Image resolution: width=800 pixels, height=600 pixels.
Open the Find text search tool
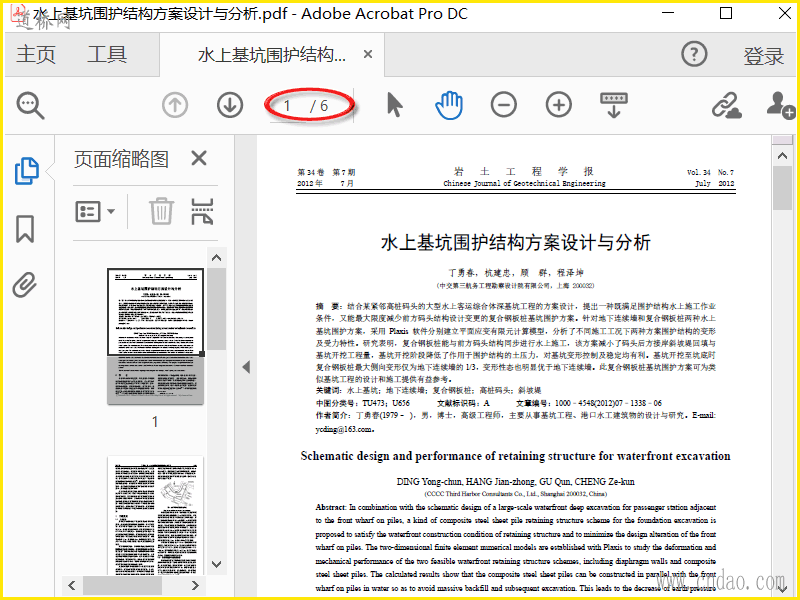click(x=31, y=106)
